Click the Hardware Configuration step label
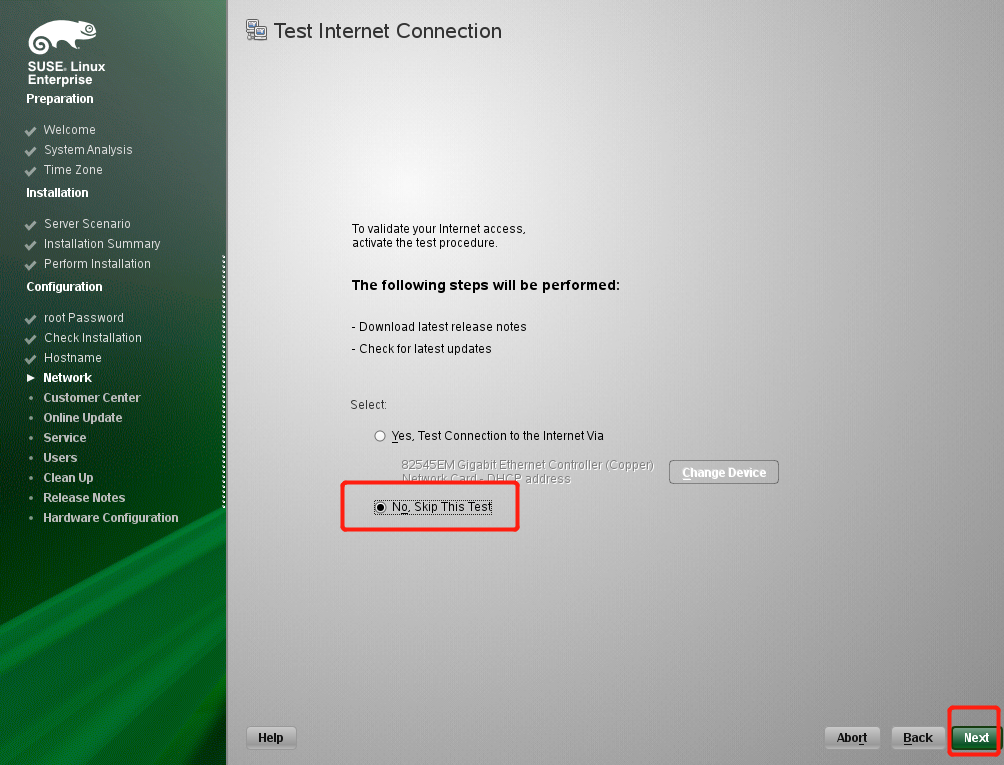Screen dimensions: 1004x765 [111, 517]
